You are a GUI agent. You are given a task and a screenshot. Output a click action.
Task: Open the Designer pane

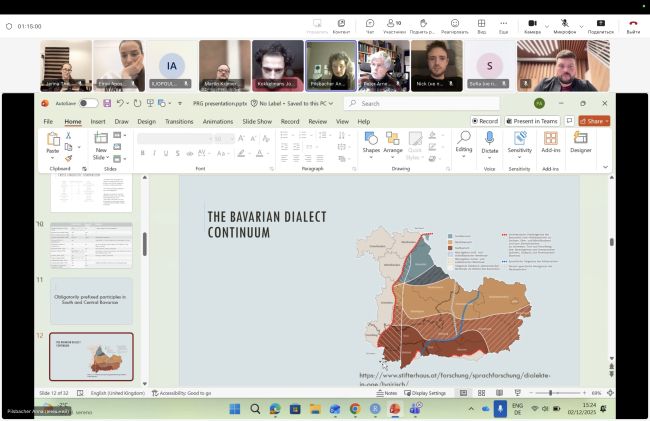click(581, 140)
